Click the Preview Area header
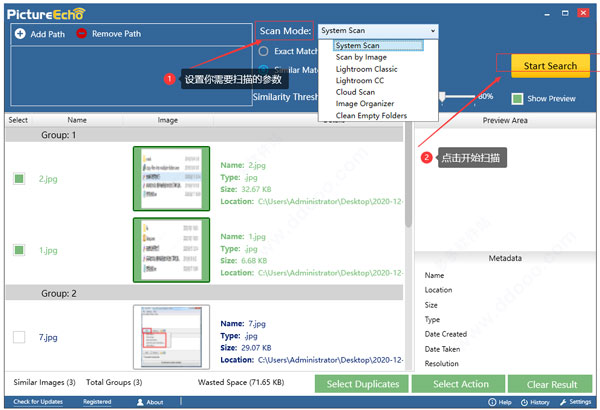Viewport: 600px width, 410px height. 505,120
